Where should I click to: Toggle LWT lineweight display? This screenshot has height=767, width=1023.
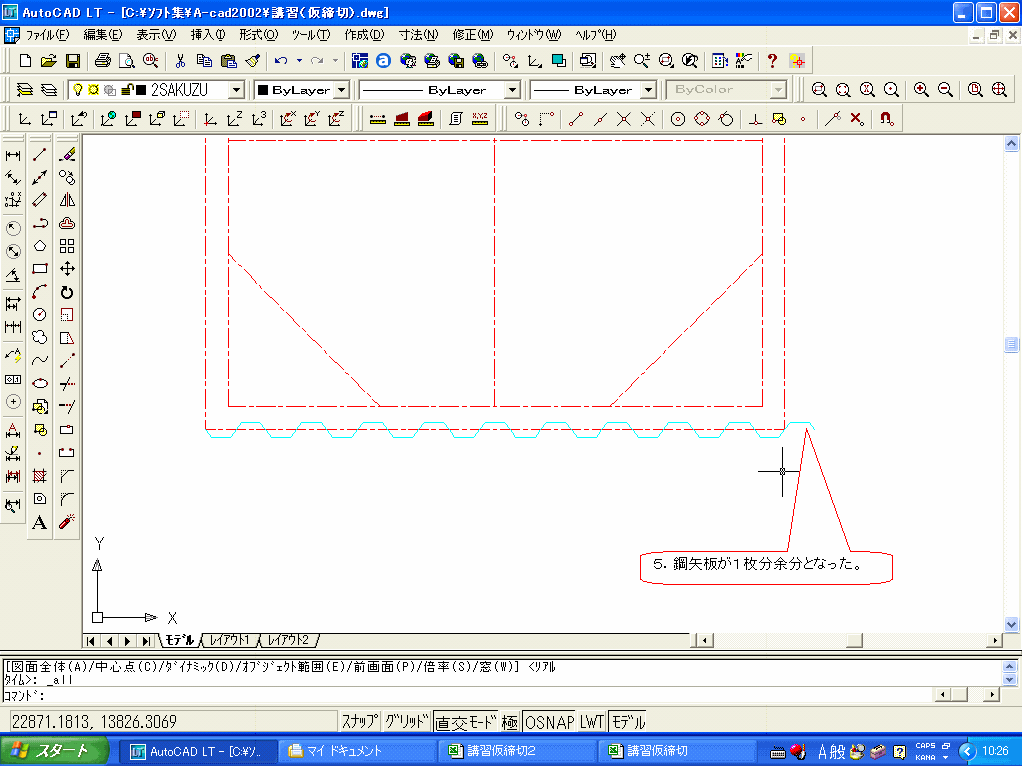[x=592, y=721]
